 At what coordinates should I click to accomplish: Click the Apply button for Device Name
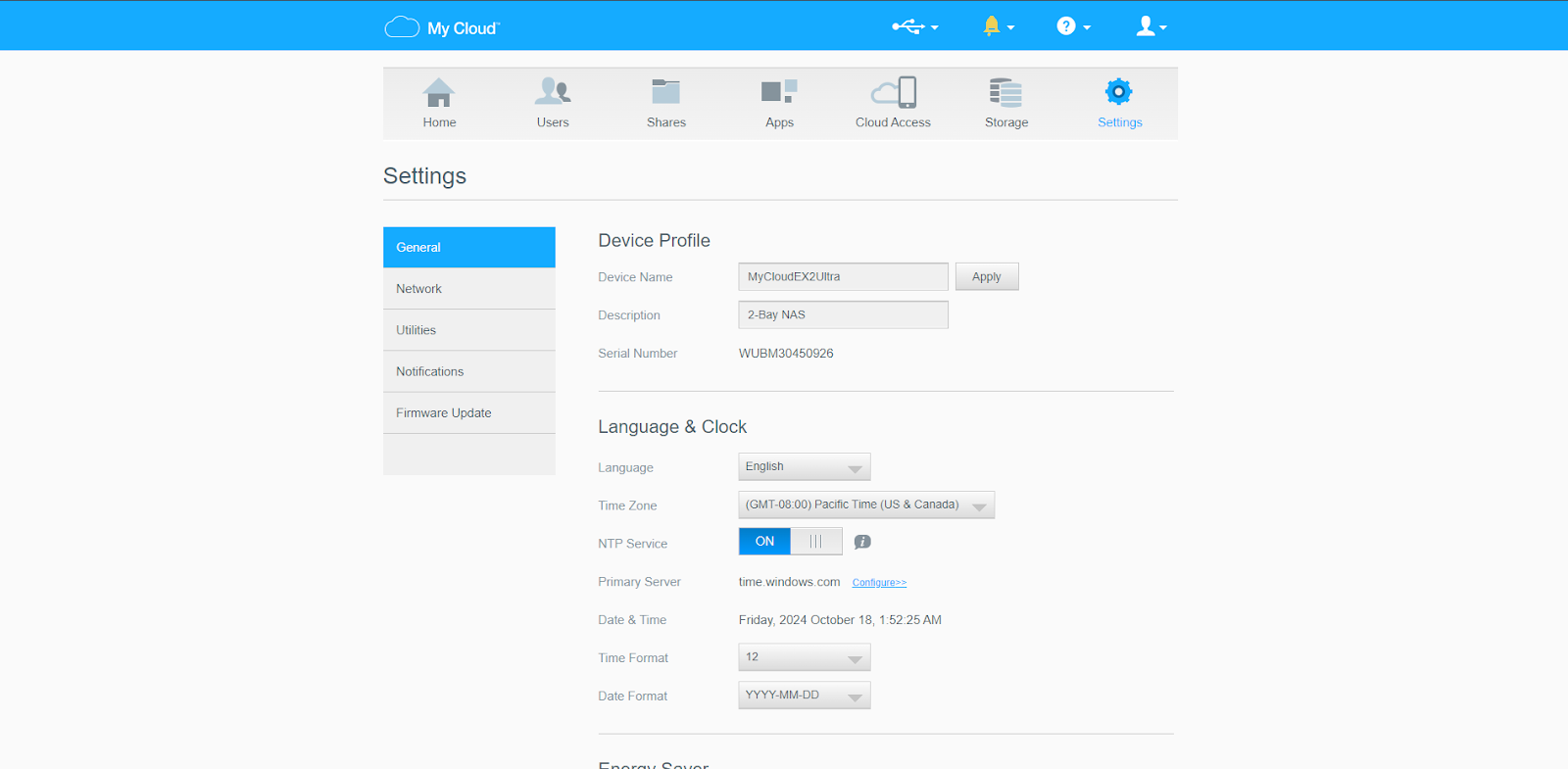tap(987, 277)
